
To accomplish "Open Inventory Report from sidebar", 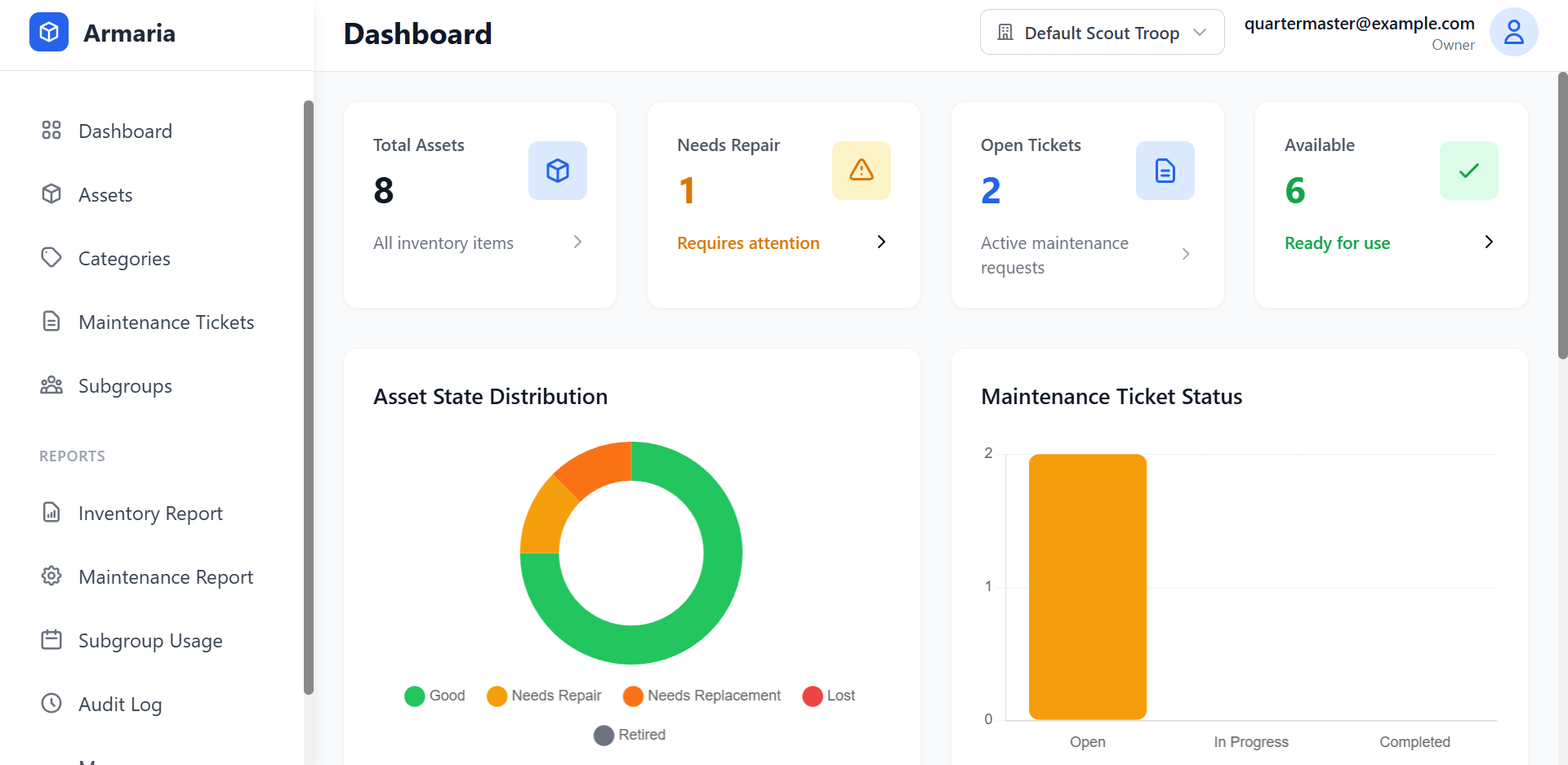I will (x=150, y=513).
